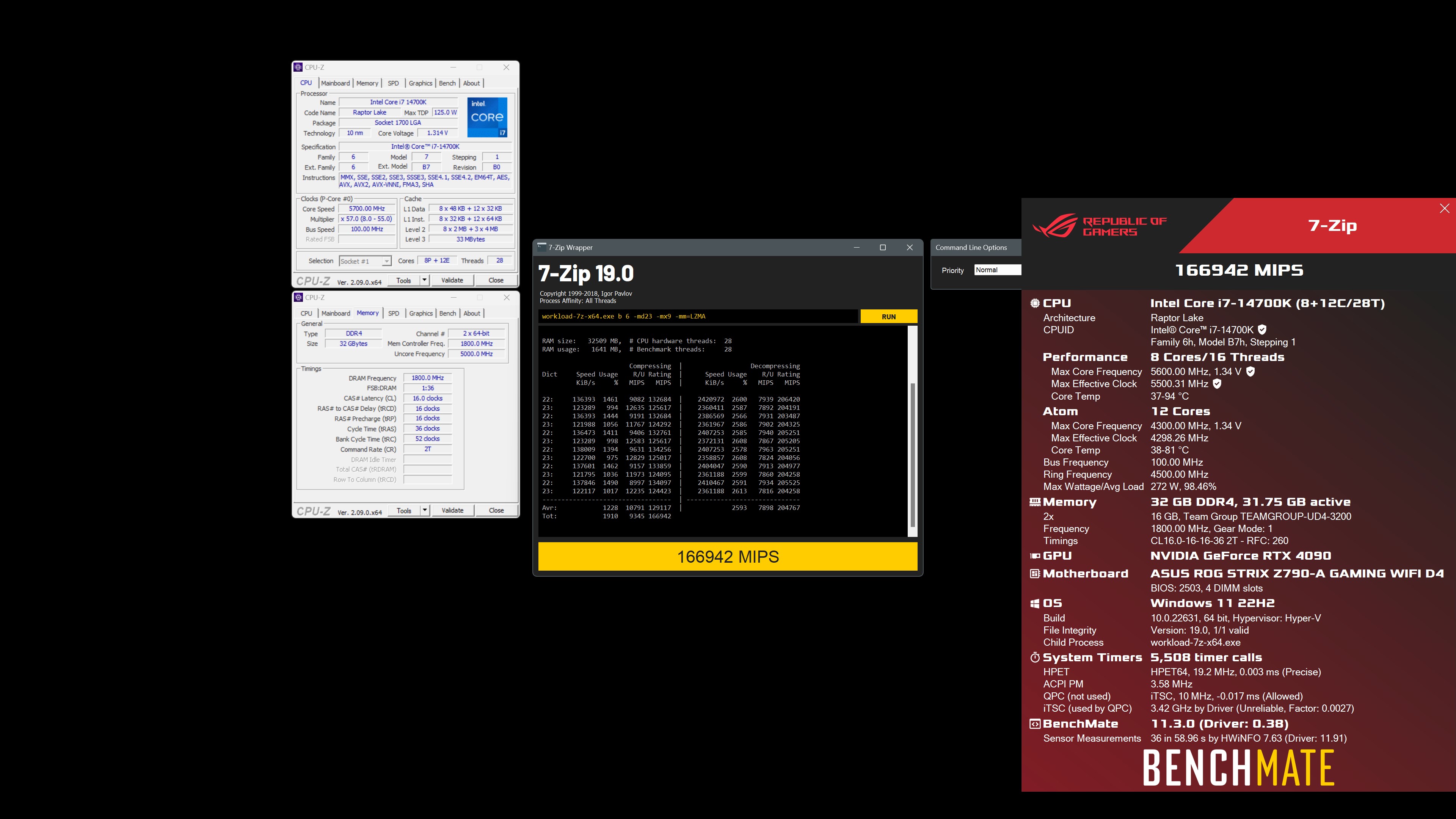Open Bench tab in CPU-Z Memory window

(448, 313)
